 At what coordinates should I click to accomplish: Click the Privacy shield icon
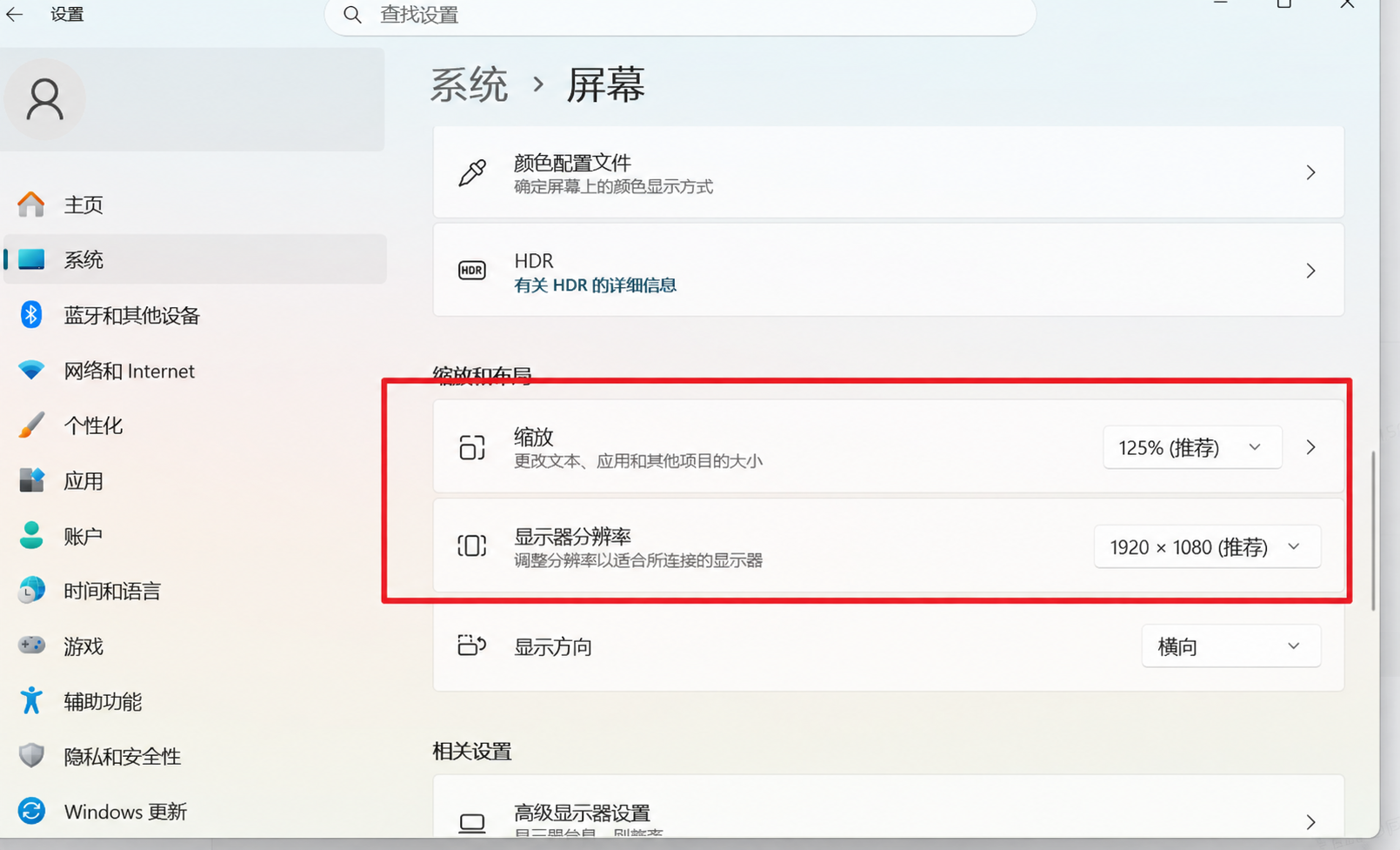click(x=31, y=756)
